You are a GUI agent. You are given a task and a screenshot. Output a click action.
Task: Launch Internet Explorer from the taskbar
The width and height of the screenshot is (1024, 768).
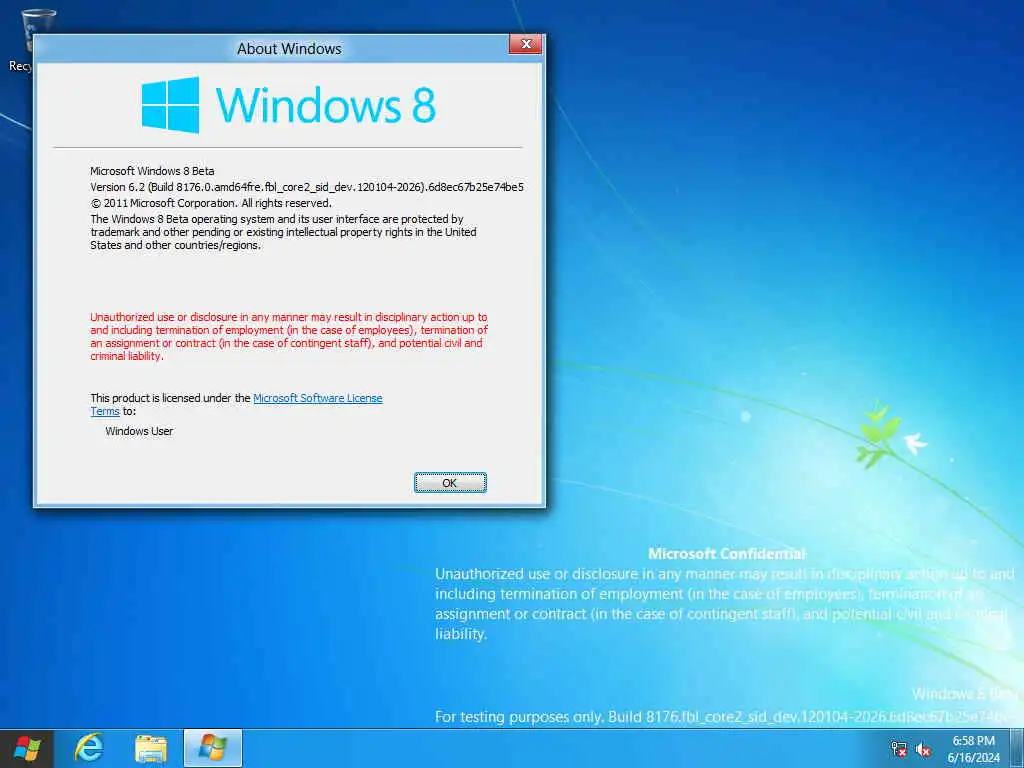[89, 748]
